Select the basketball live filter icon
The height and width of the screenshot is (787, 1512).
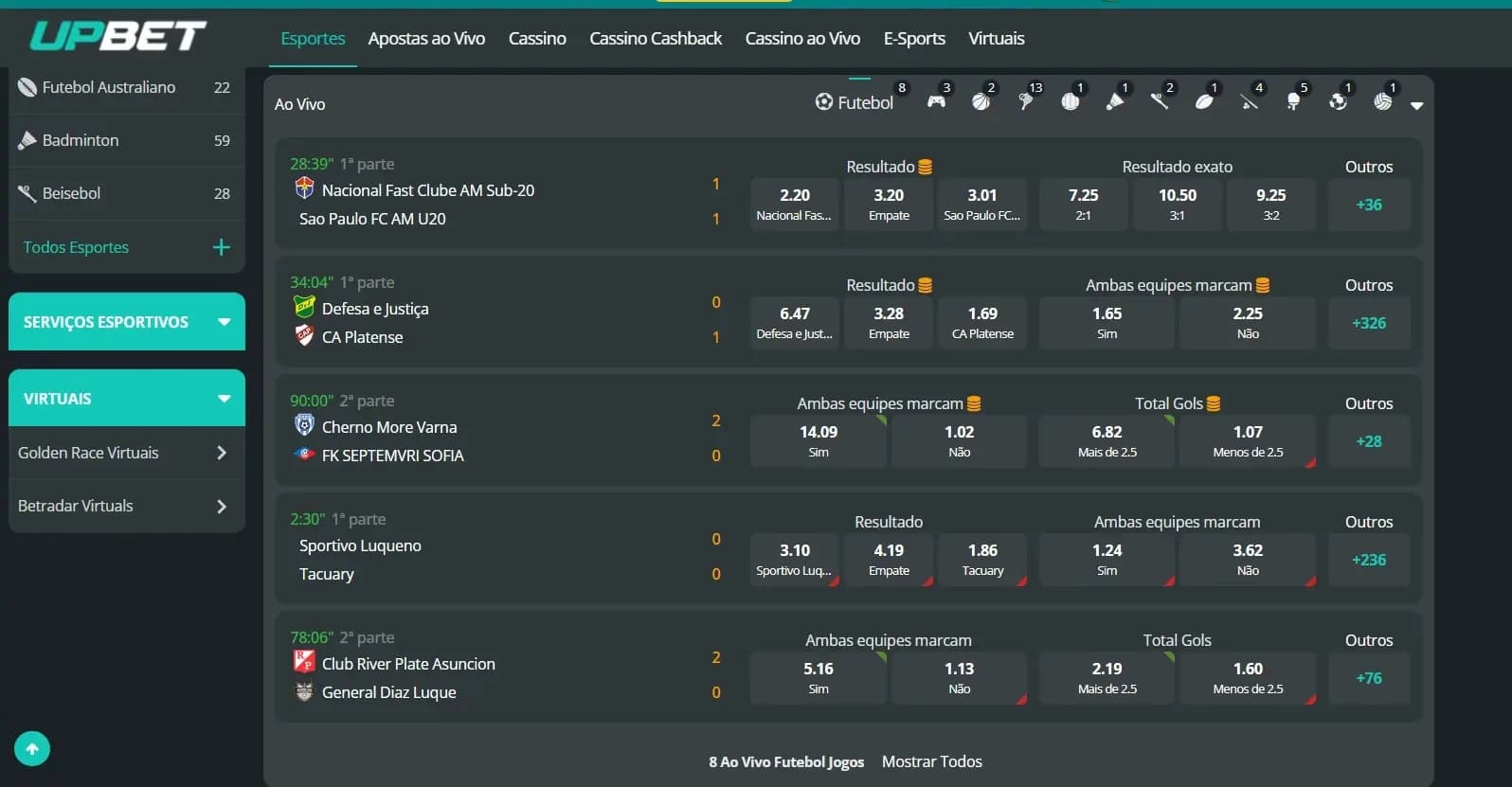click(x=981, y=101)
